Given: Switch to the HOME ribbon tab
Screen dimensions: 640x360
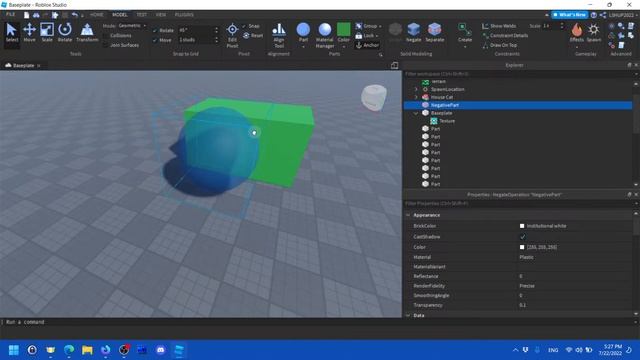Looking at the screenshot, I should [97, 15].
